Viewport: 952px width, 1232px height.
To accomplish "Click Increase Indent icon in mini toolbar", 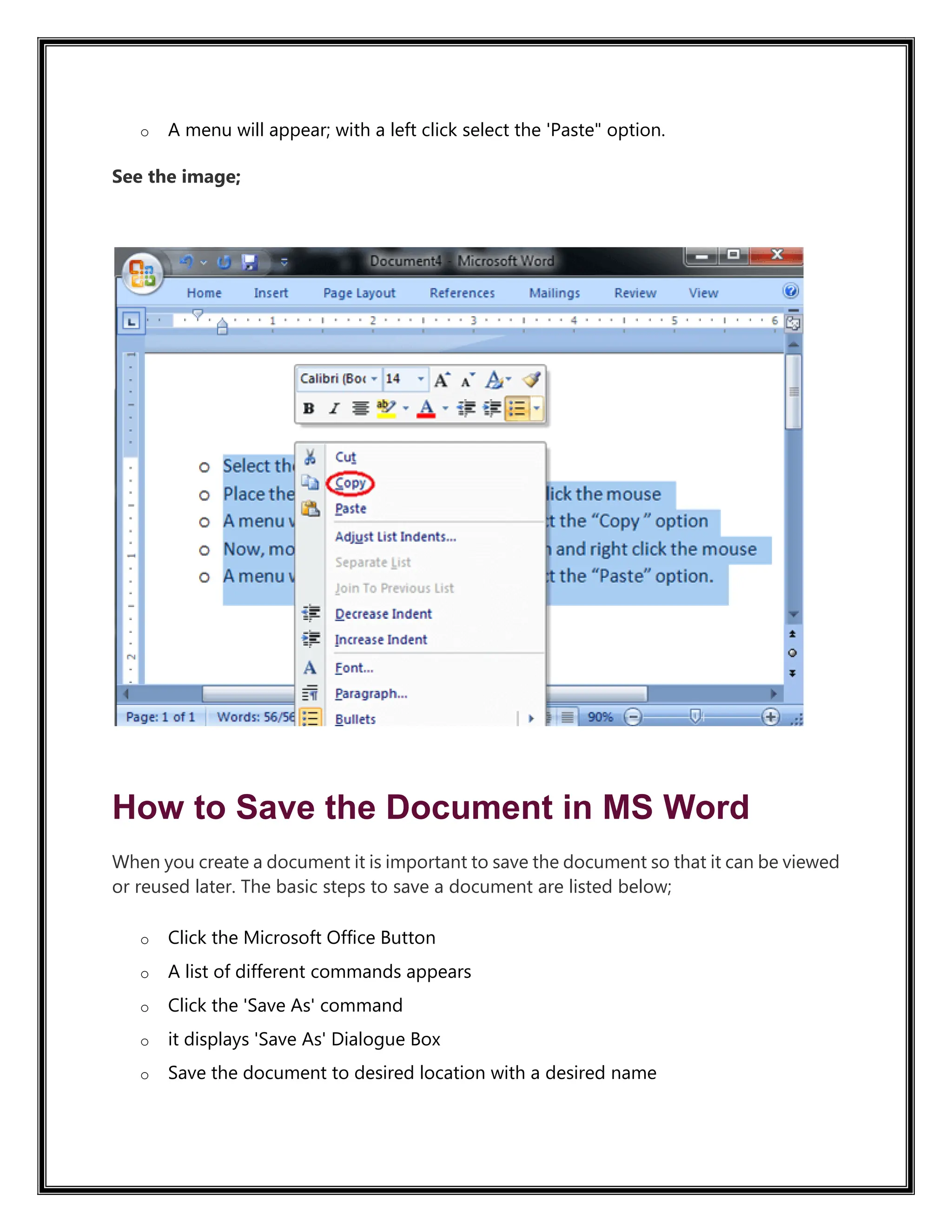I will tap(492, 408).
